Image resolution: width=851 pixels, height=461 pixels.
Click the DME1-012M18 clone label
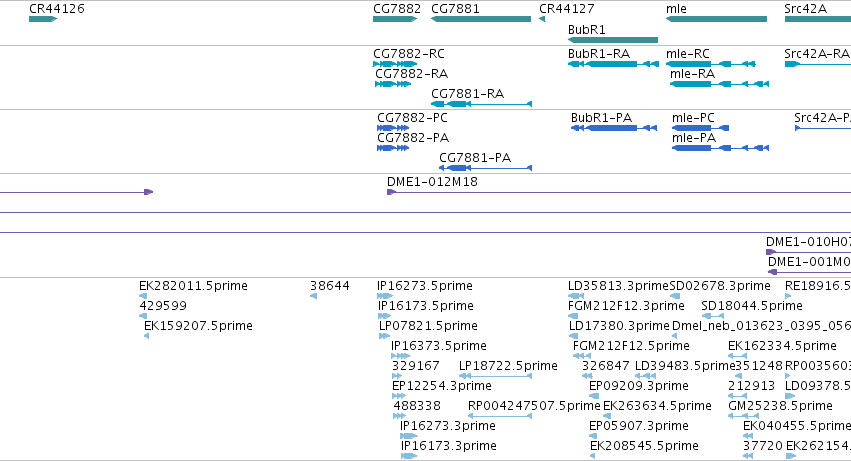click(x=433, y=182)
